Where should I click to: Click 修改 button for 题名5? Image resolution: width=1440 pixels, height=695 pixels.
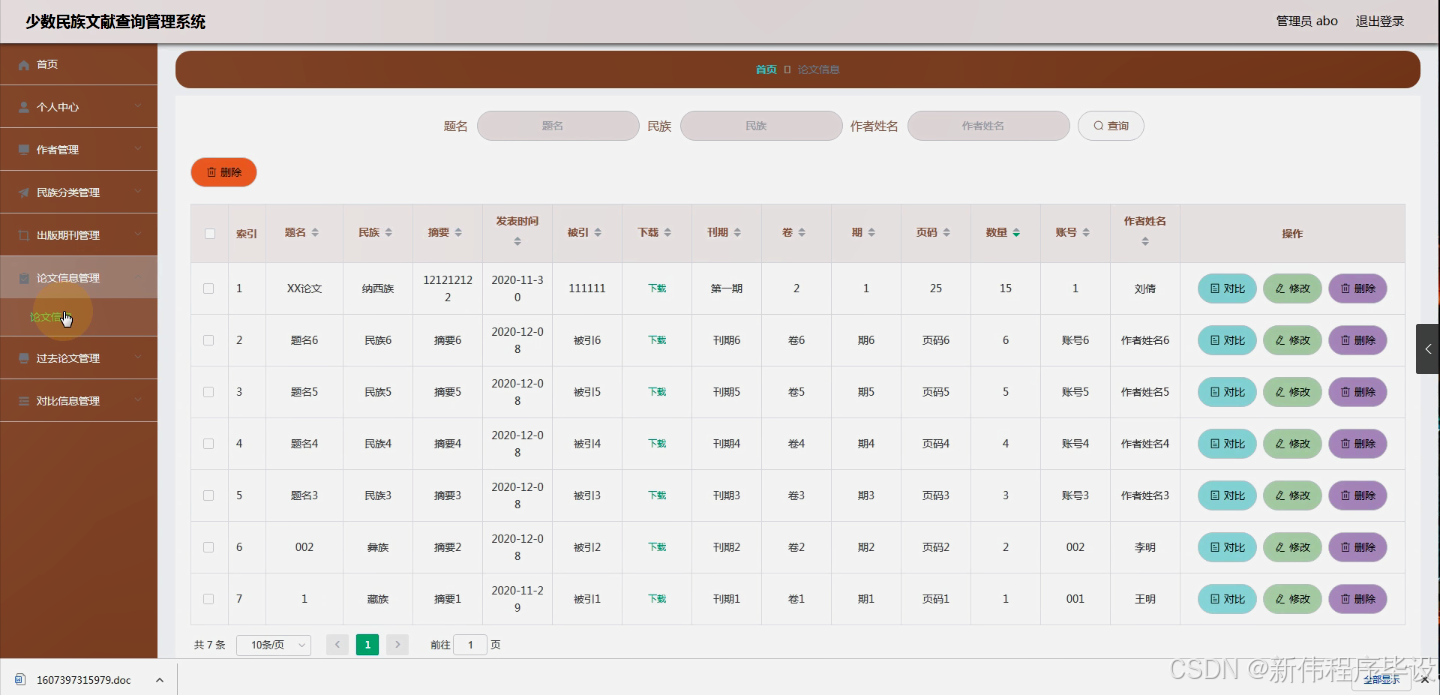click(1292, 392)
